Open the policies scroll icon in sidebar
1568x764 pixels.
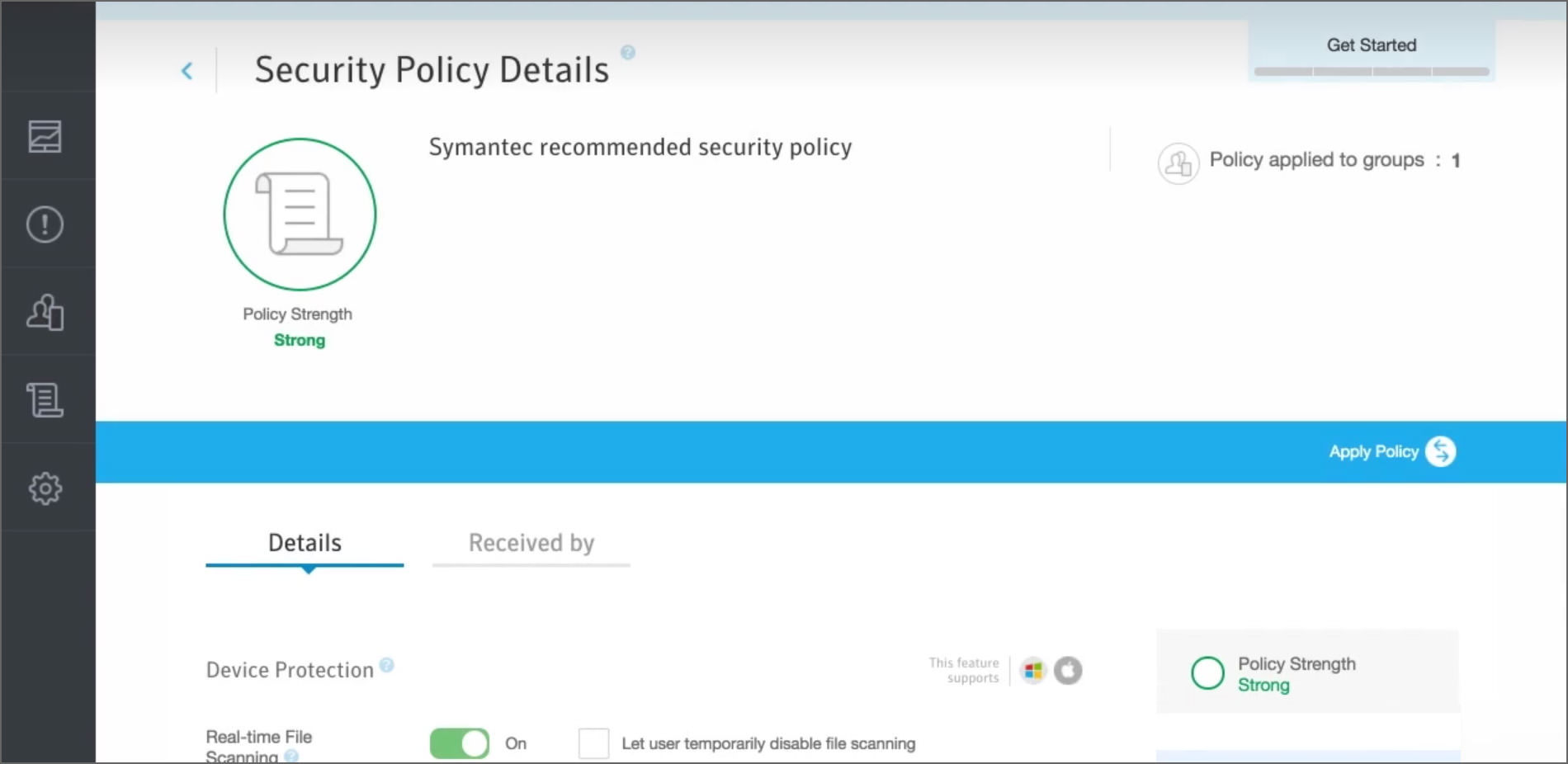tap(45, 400)
